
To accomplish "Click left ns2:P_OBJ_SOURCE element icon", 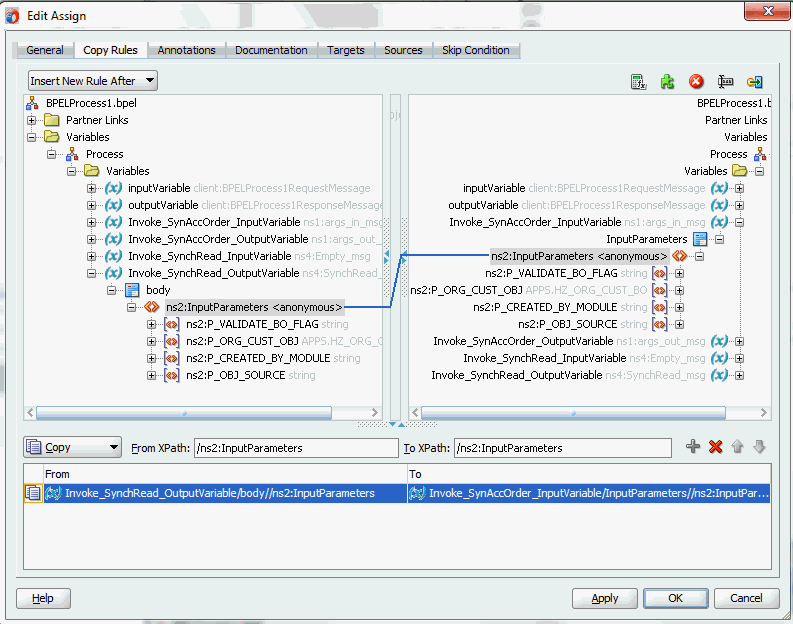I will coord(171,375).
